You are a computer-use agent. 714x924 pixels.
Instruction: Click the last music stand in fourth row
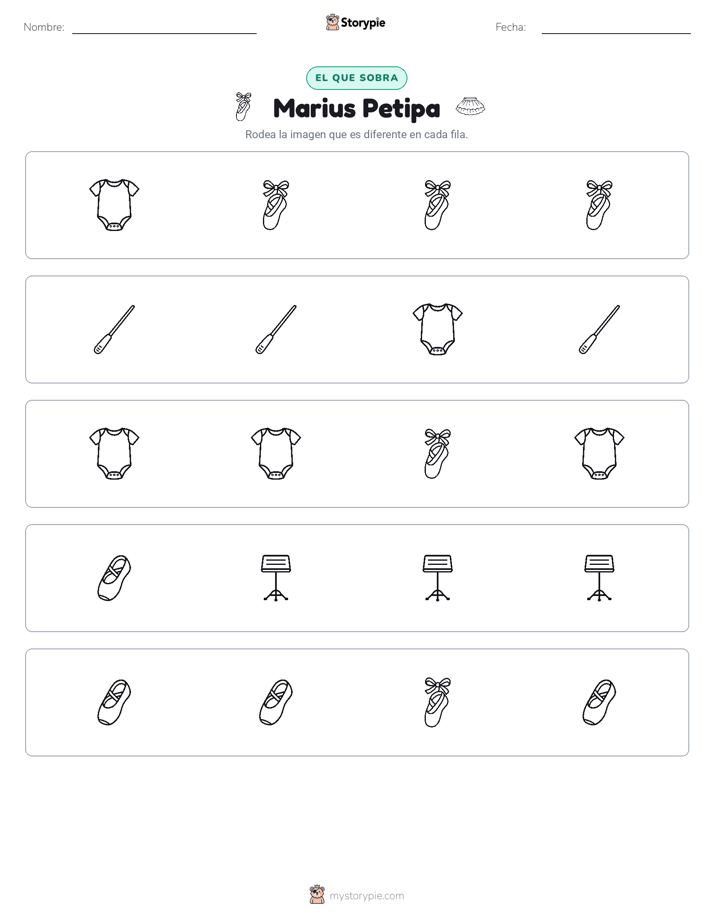pos(599,578)
